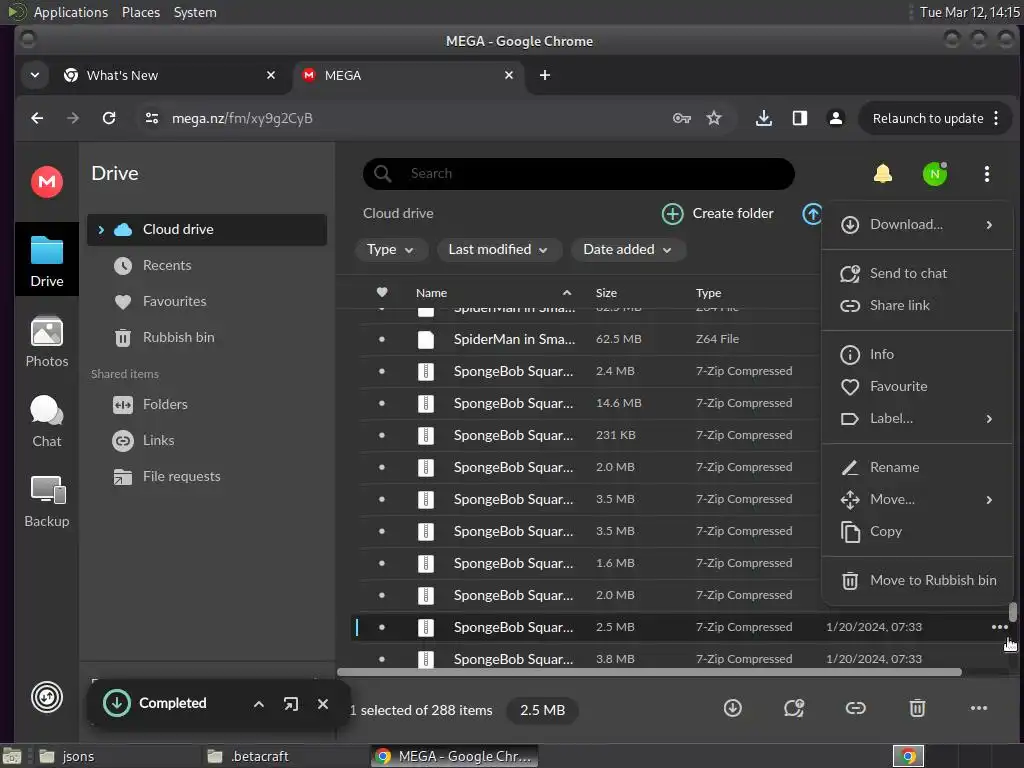Click the horizontal scrollbar under file list
1024x768 pixels.
(649, 671)
